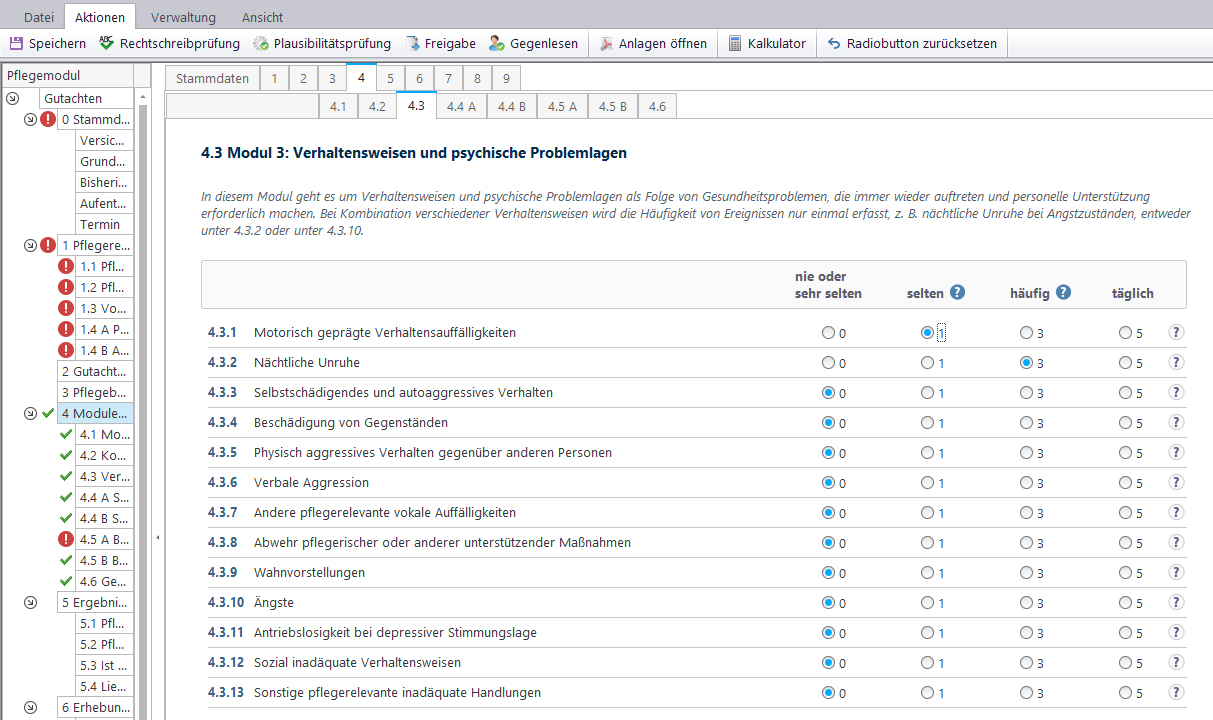Open the Datei menu tab
Viewport: 1213px width, 720px height.
(39, 17)
